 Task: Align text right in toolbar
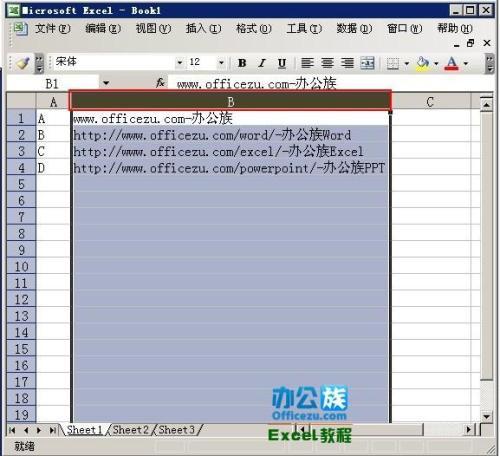(x=347, y=63)
